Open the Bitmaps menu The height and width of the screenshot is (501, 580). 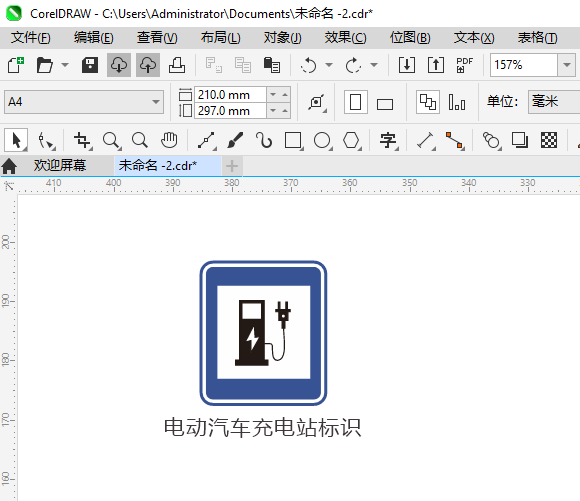point(410,38)
